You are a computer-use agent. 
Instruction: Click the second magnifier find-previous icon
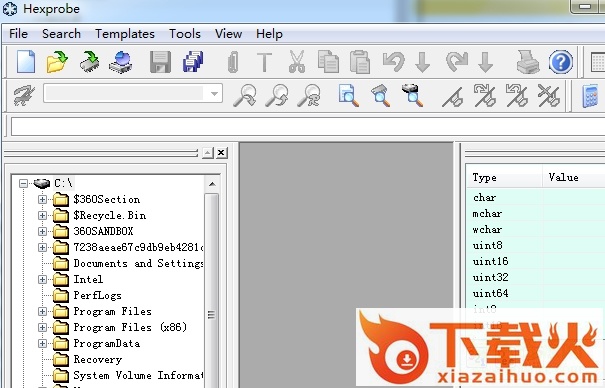tap(277, 95)
